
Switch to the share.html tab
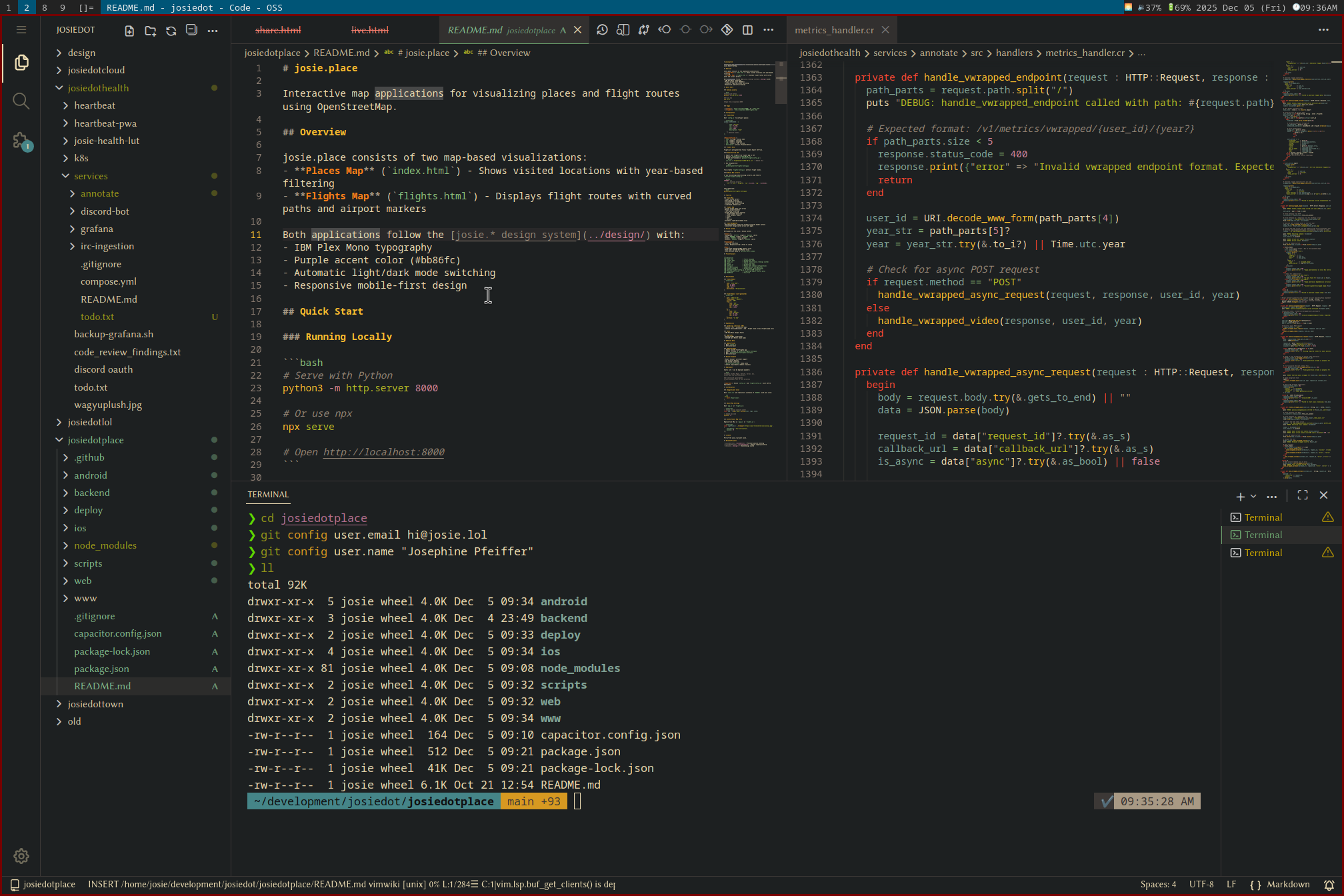pos(278,30)
